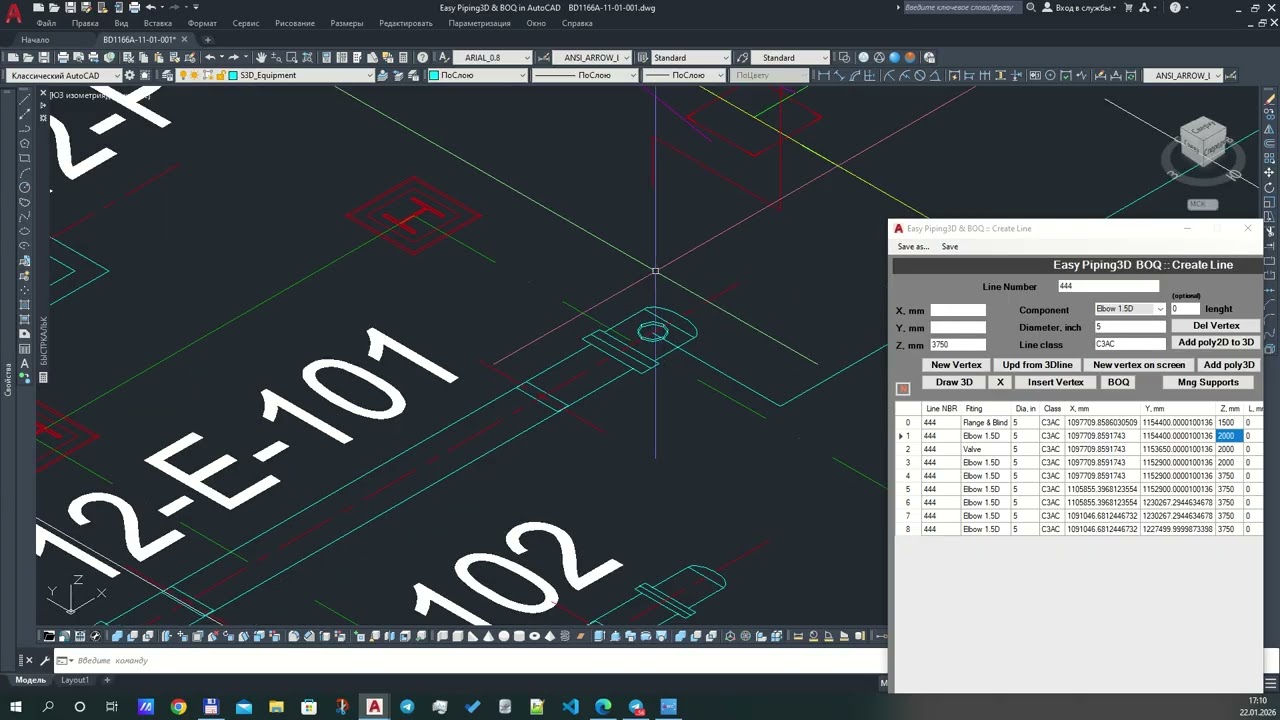Switch to the Layout1 tab

click(x=75, y=680)
